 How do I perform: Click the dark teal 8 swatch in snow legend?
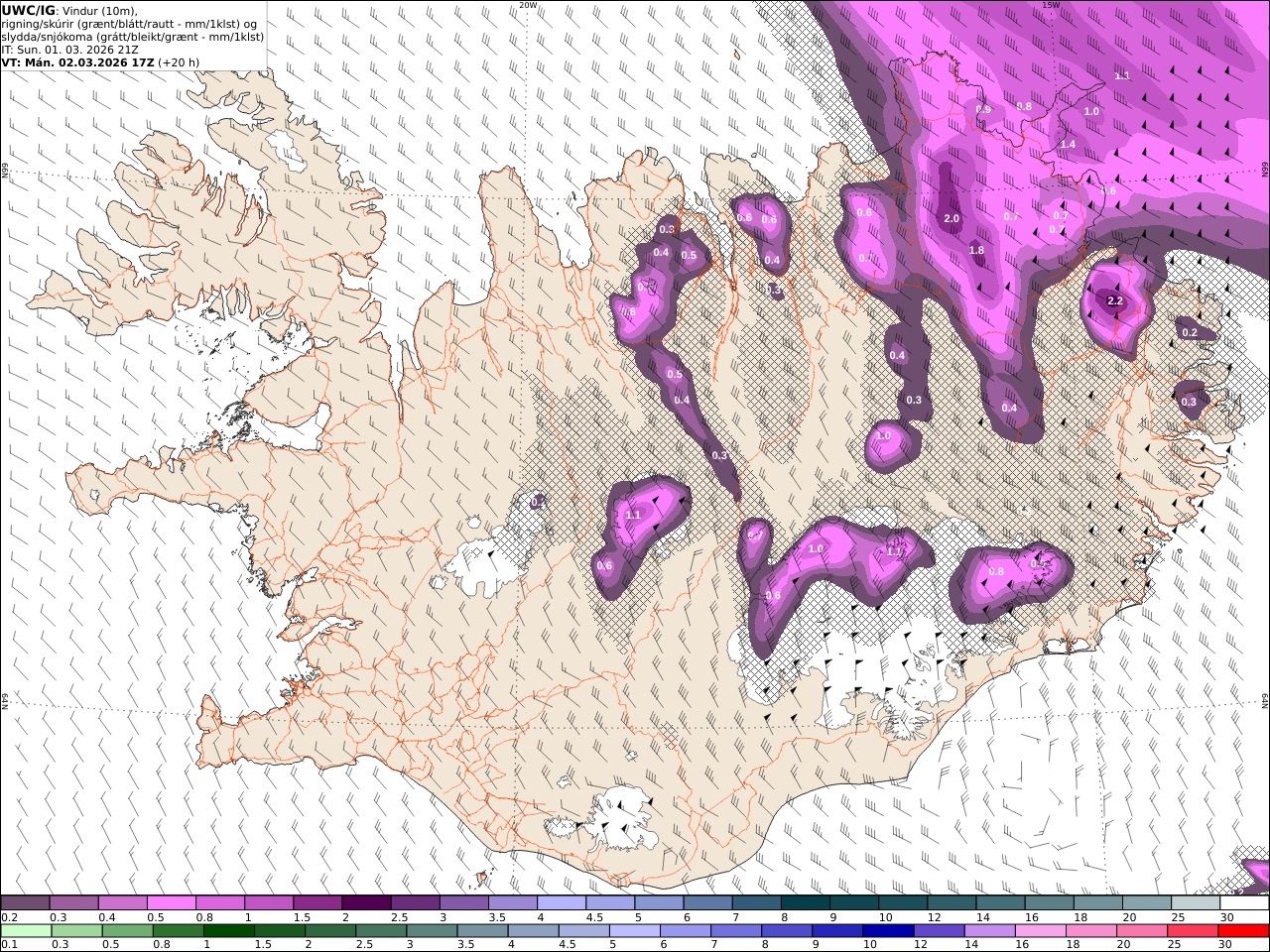tap(806, 902)
